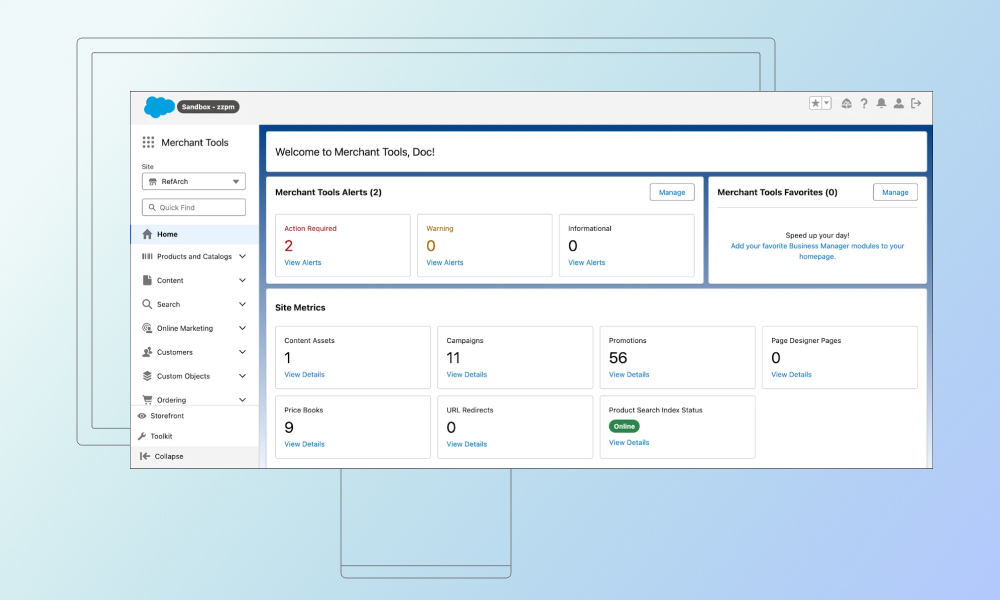Toggle the Product Search Index Online badge
The image size is (1000, 600).
[x=624, y=425]
